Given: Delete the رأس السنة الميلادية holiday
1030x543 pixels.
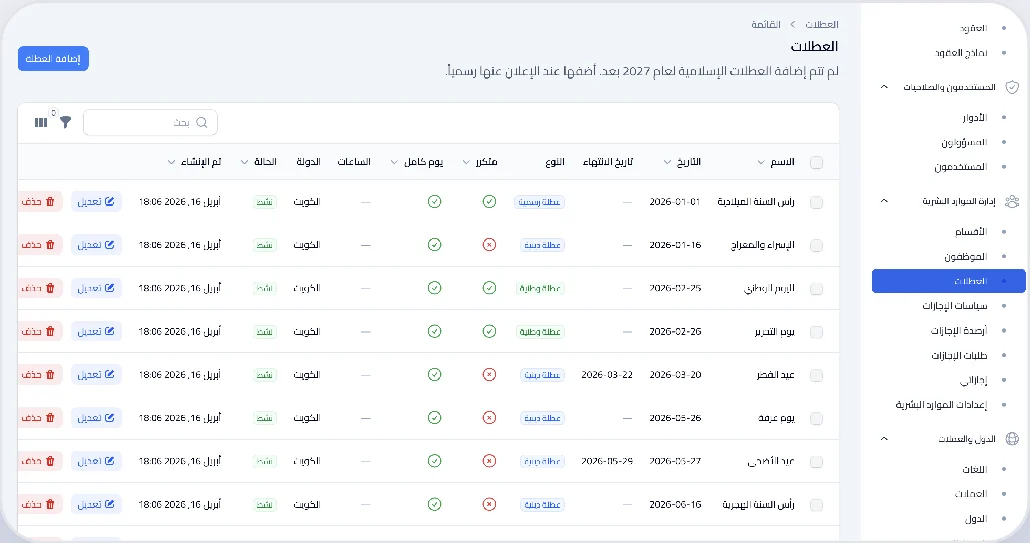Looking at the screenshot, I should point(39,202).
